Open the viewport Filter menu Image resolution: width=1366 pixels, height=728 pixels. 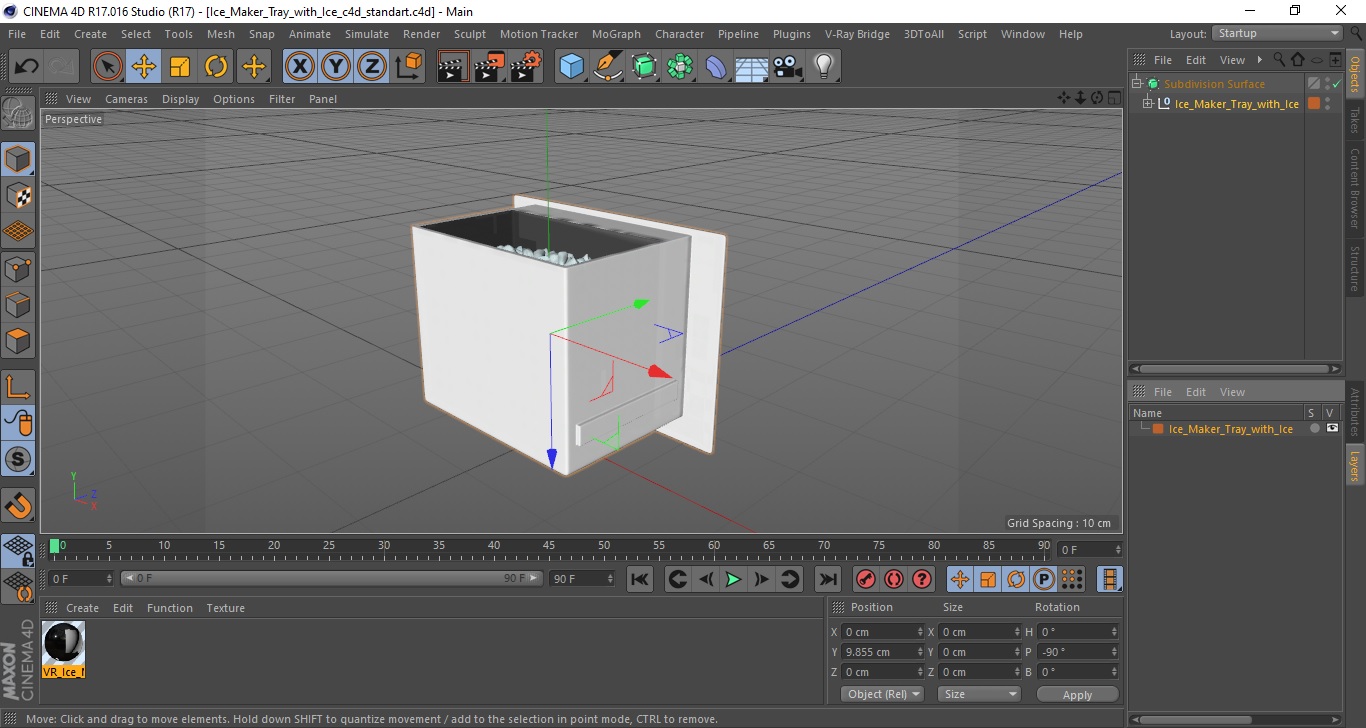pyautogui.click(x=282, y=99)
